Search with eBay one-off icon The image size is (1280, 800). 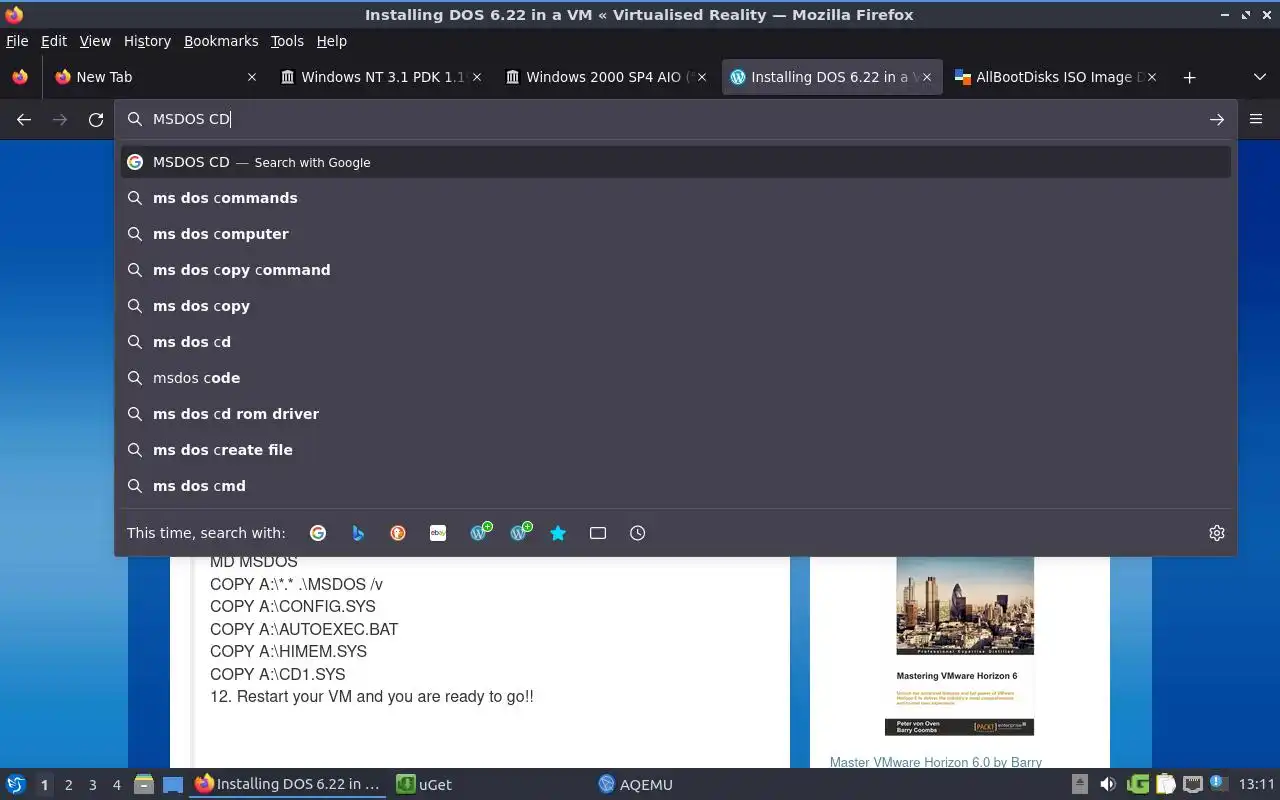point(438,533)
